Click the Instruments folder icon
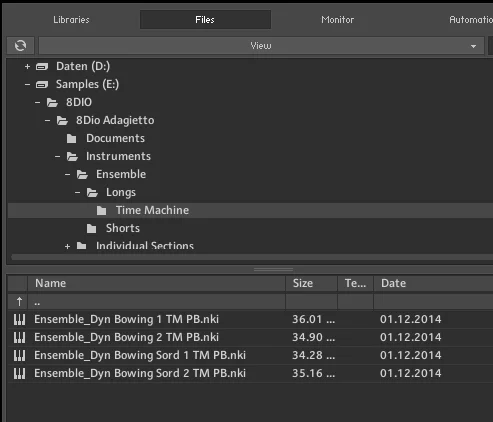 pos(72,157)
